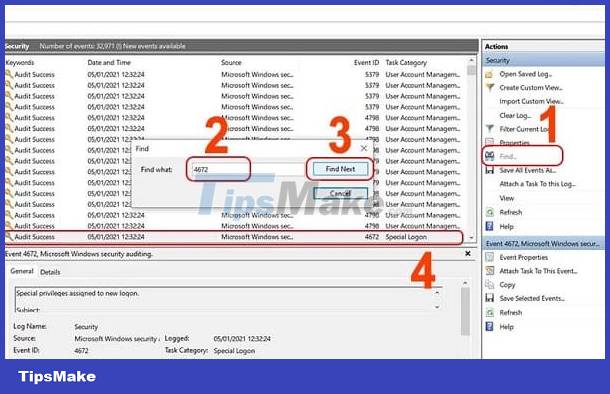Open Saved Log folder icon in Actions
Image resolution: width=610 pixels, height=394 pixels.
[x=489, y=74]
